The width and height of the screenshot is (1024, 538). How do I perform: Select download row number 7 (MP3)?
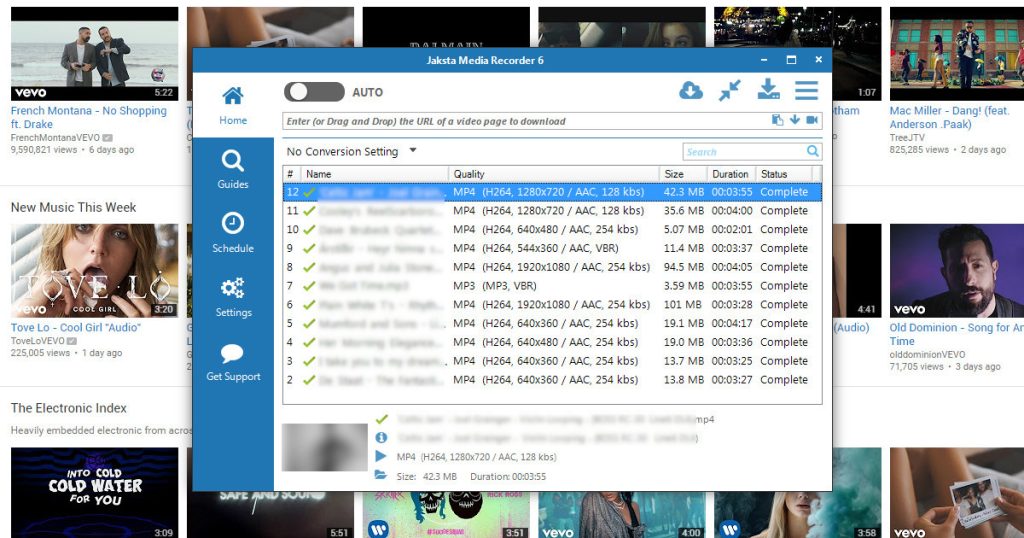pyautogui.click(x=550, y=286)
